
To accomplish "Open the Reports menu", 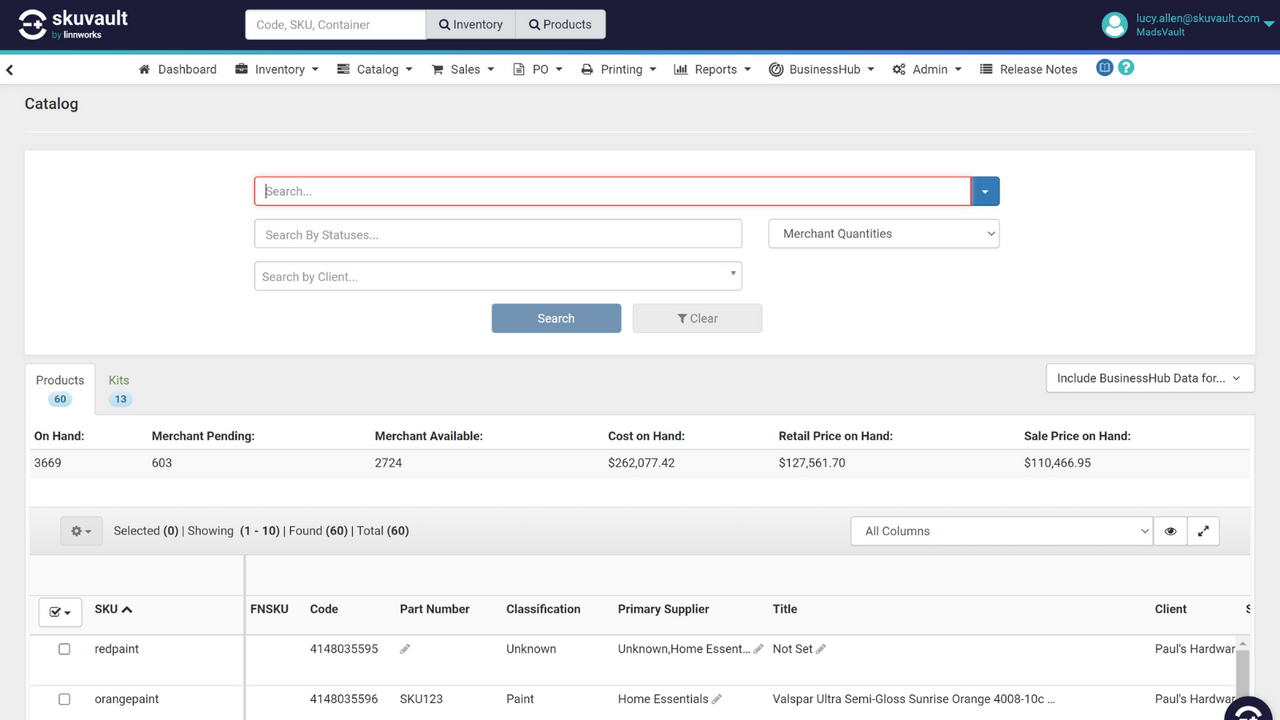I will (x=712, y=68).
